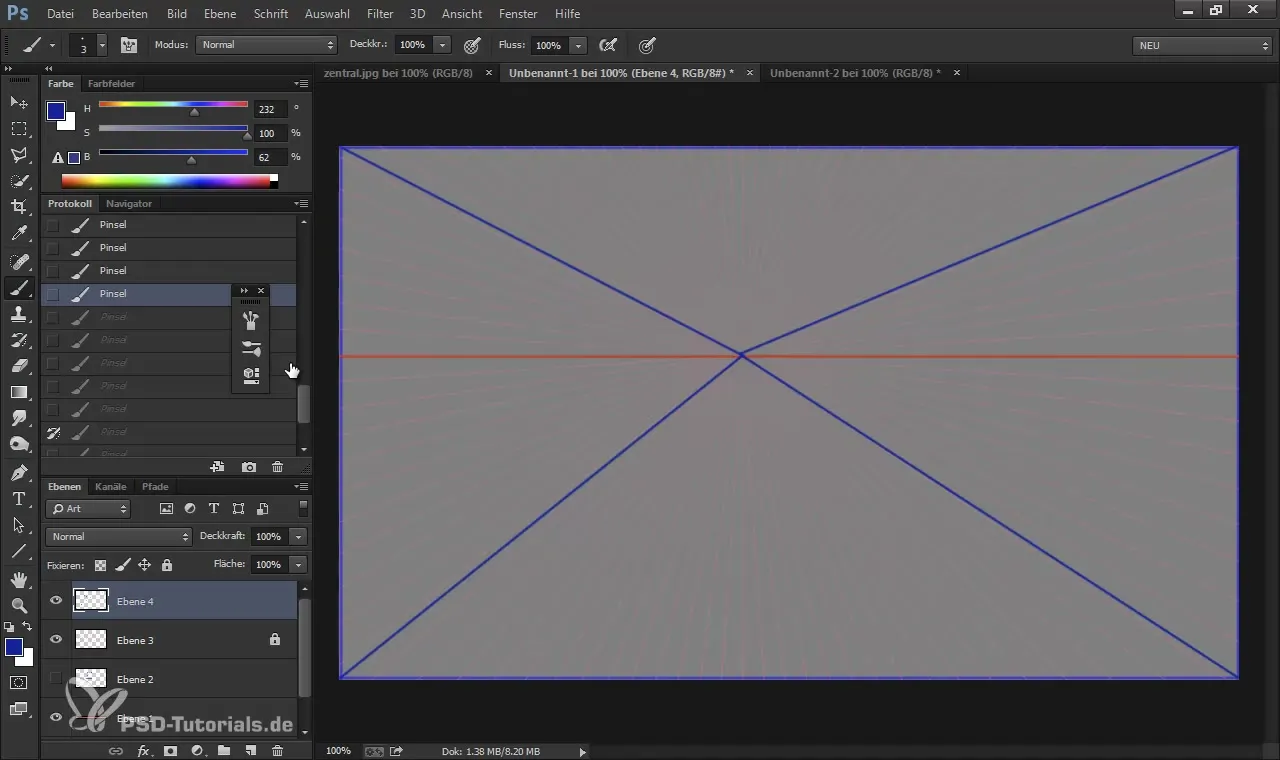Viewport: 1280px width, 760px height.
Task: Select the Brush tool in toolbox
Action: point(19,288)
